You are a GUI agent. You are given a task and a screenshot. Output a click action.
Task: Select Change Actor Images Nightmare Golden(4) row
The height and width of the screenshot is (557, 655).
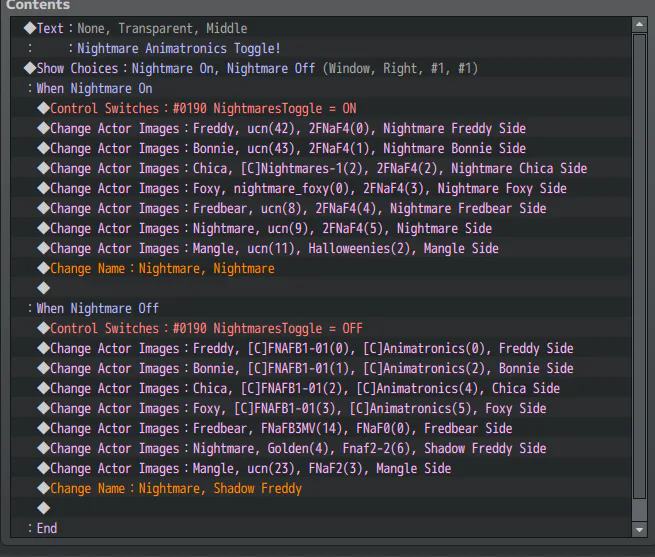coord(321,449)
